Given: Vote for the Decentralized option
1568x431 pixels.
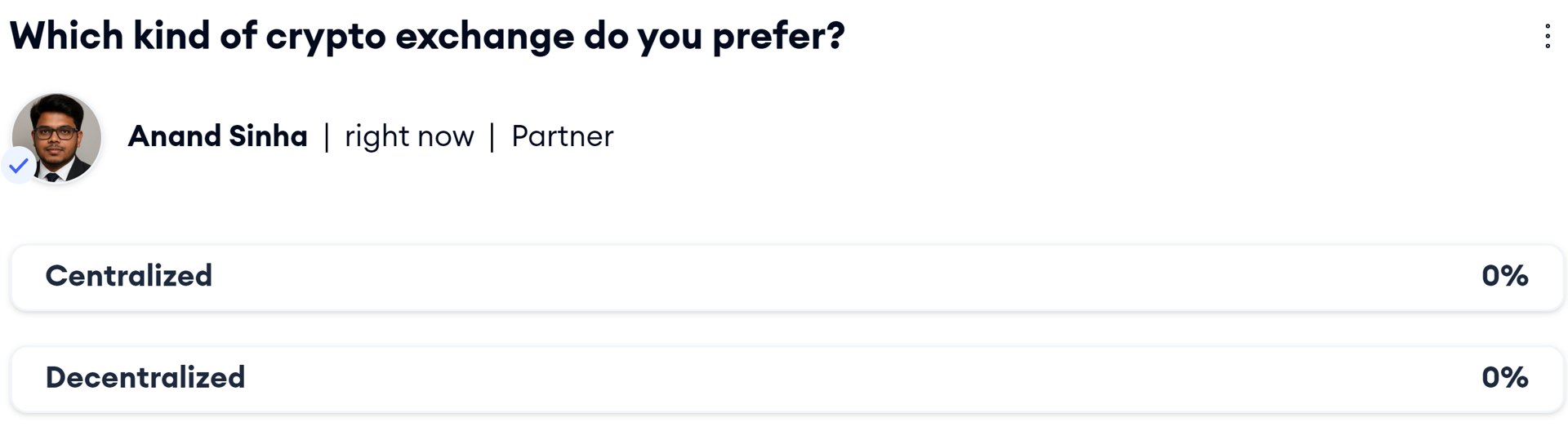Looking at the screenshot, I should (786, 379).
